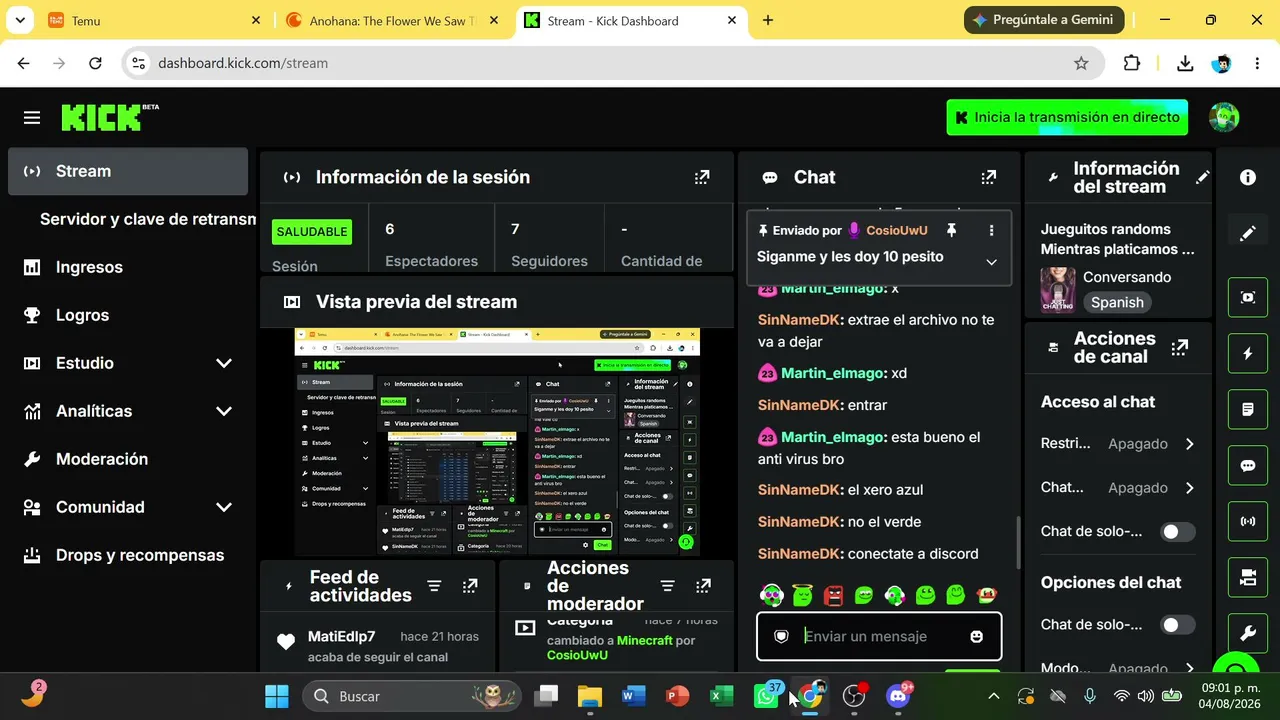Filter the Acciones de moderador panel

pos(668,586)
